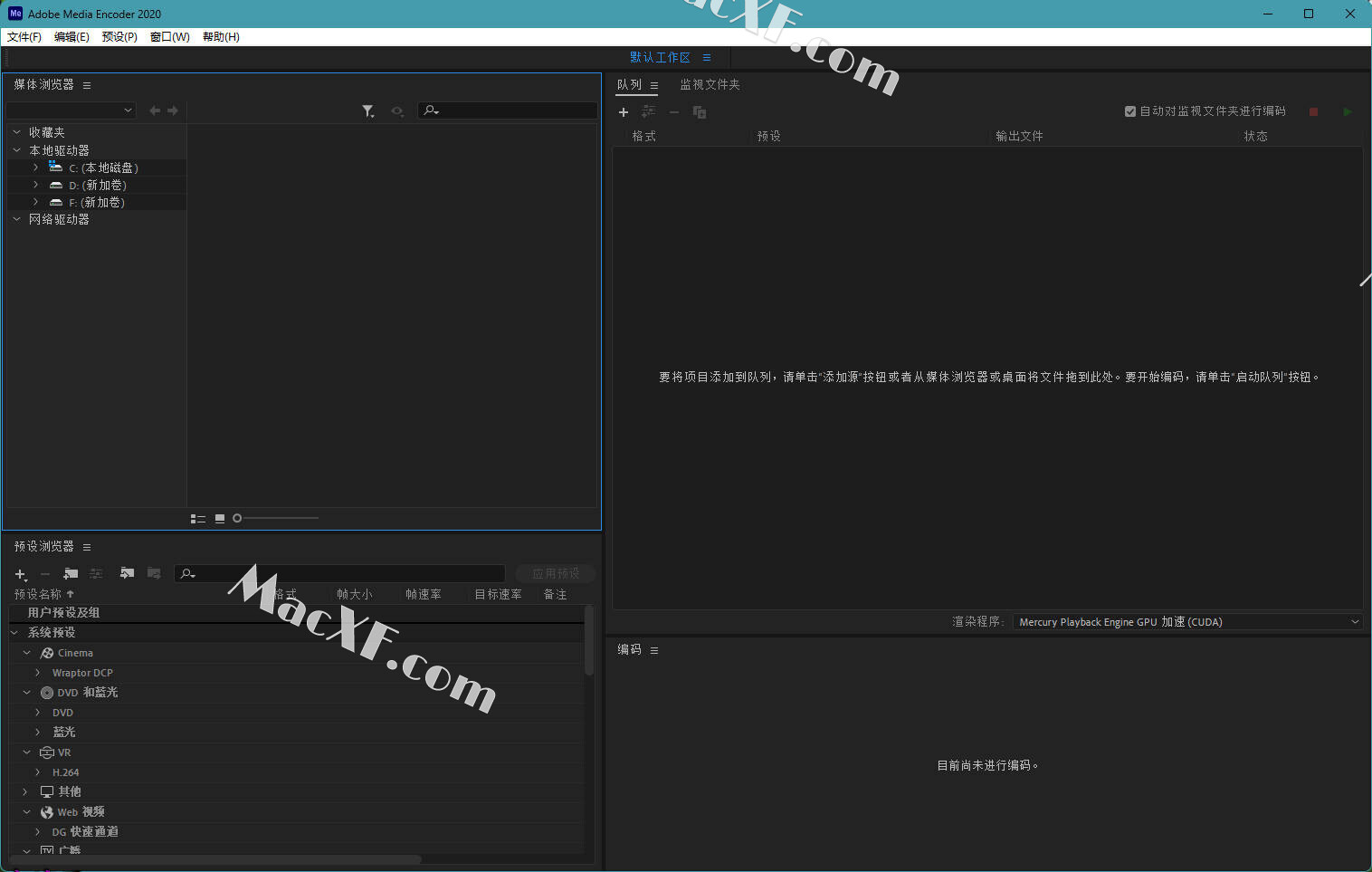Expand the F: (新加卷) drive
The height and width of the screenshot is (872, 1372).
[35, 202]
